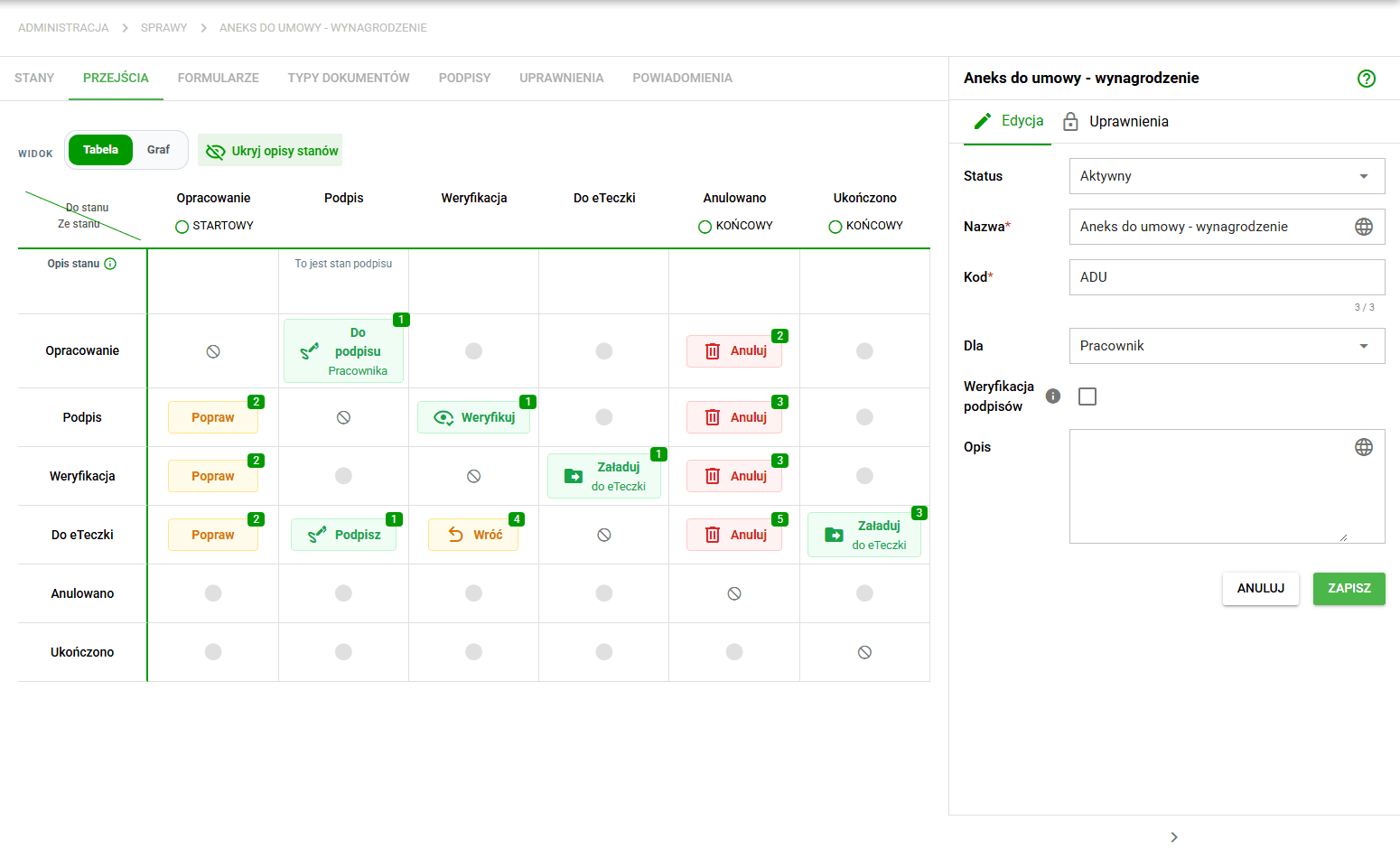Click the Weryfikuj transition button
Viewport: 1400px width, 858px height.
tap(473, 417)
